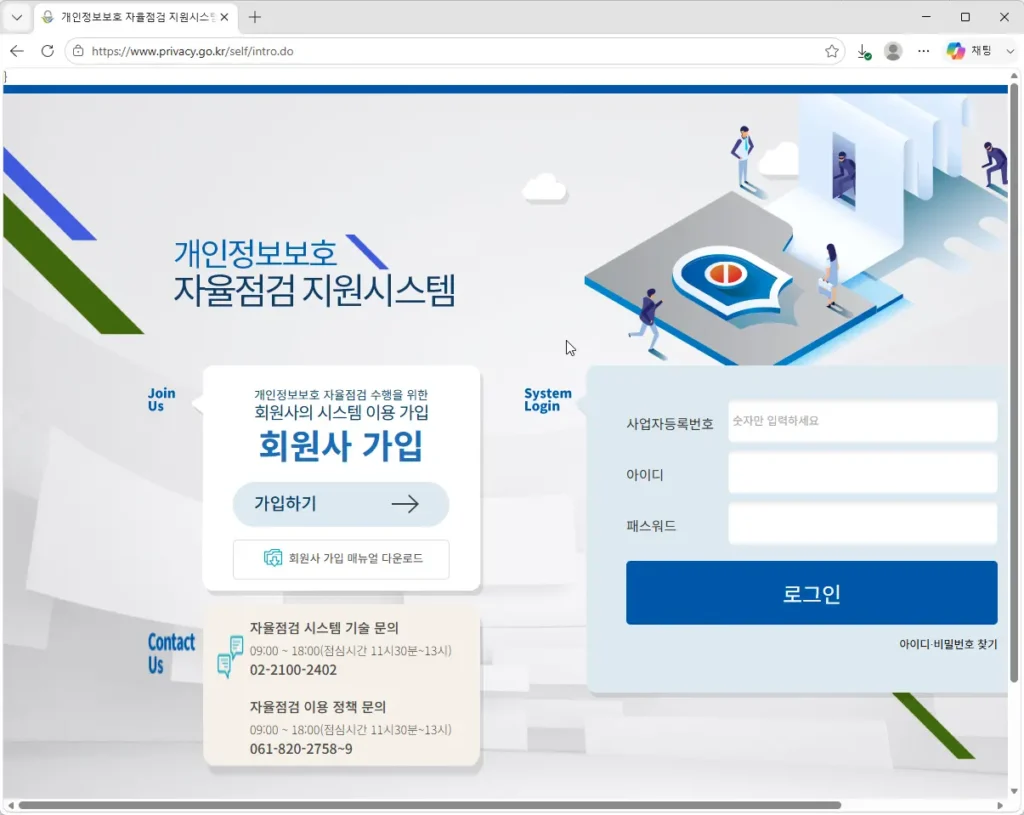Select the 개인정보보호 자율점검 지원시스템 tab
This screenshot has height=815, width=1024.
tap(136, 18)
